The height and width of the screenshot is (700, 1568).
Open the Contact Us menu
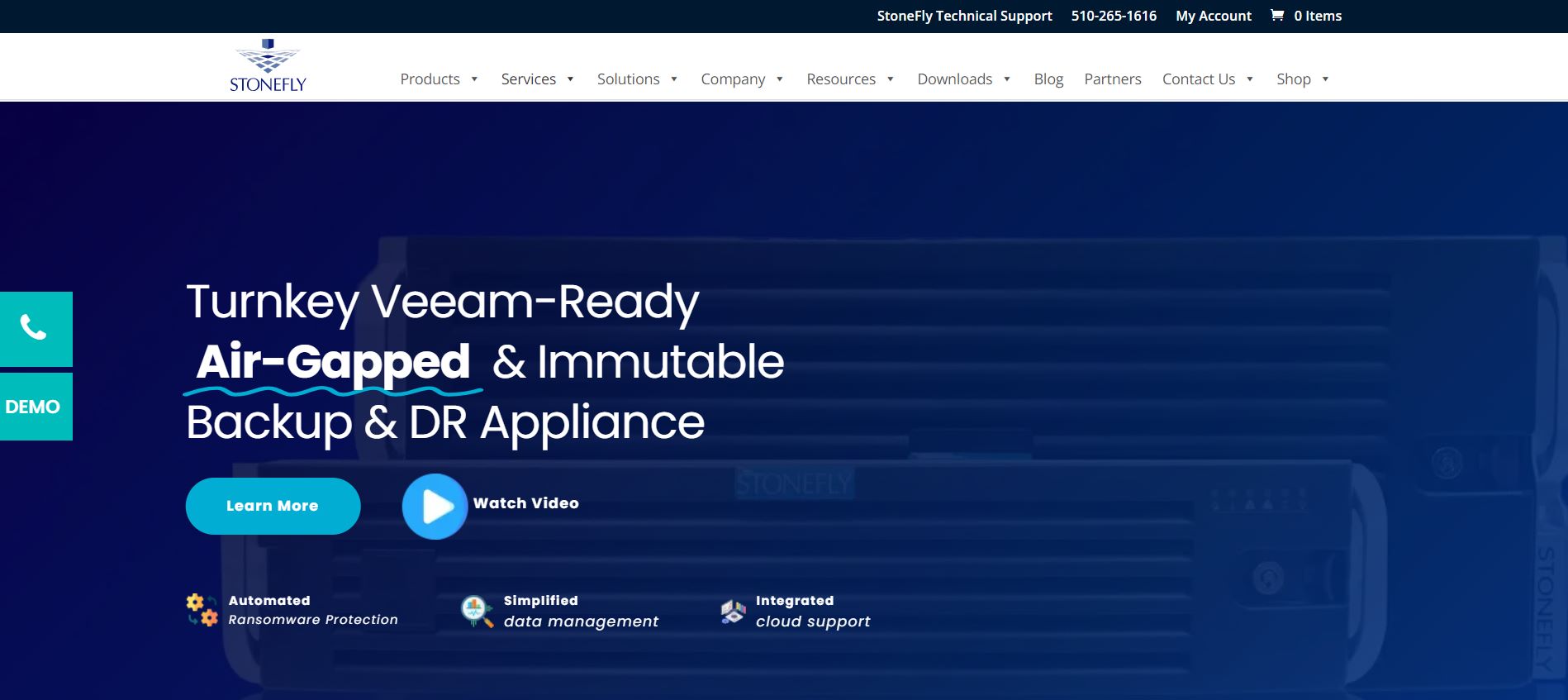1199,79
